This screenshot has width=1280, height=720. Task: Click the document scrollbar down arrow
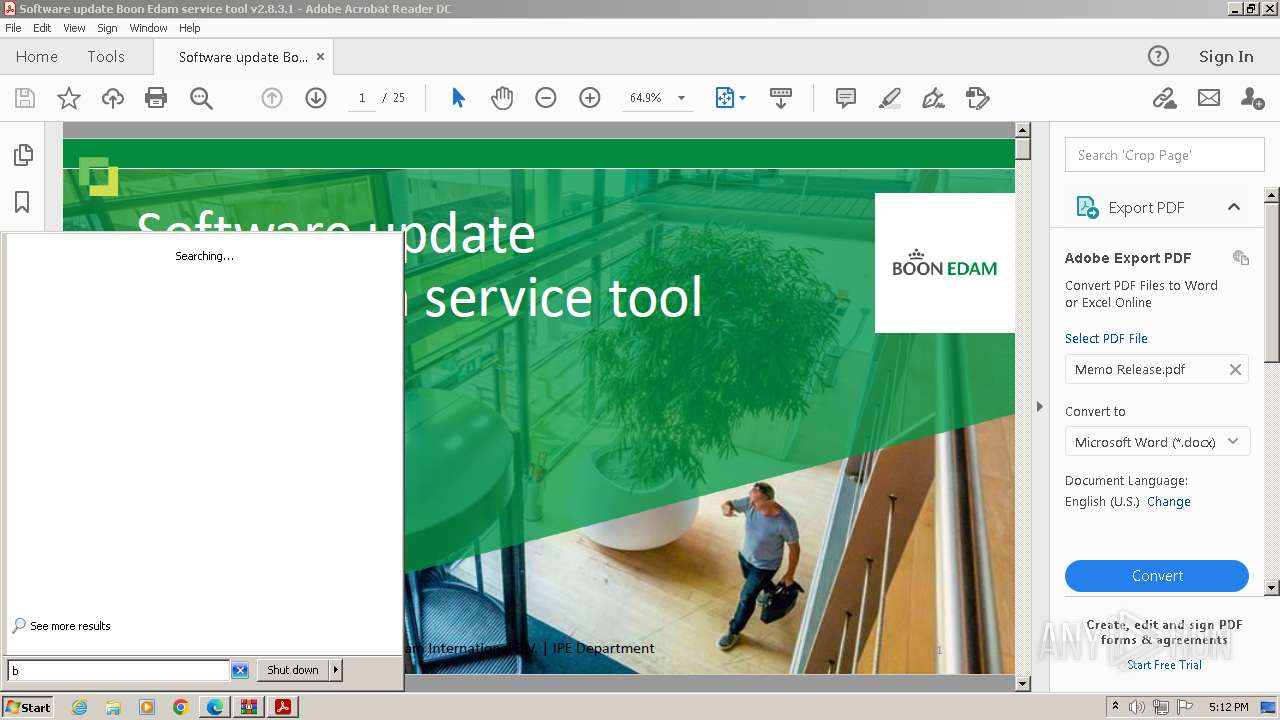click(x=1022, y=684)
